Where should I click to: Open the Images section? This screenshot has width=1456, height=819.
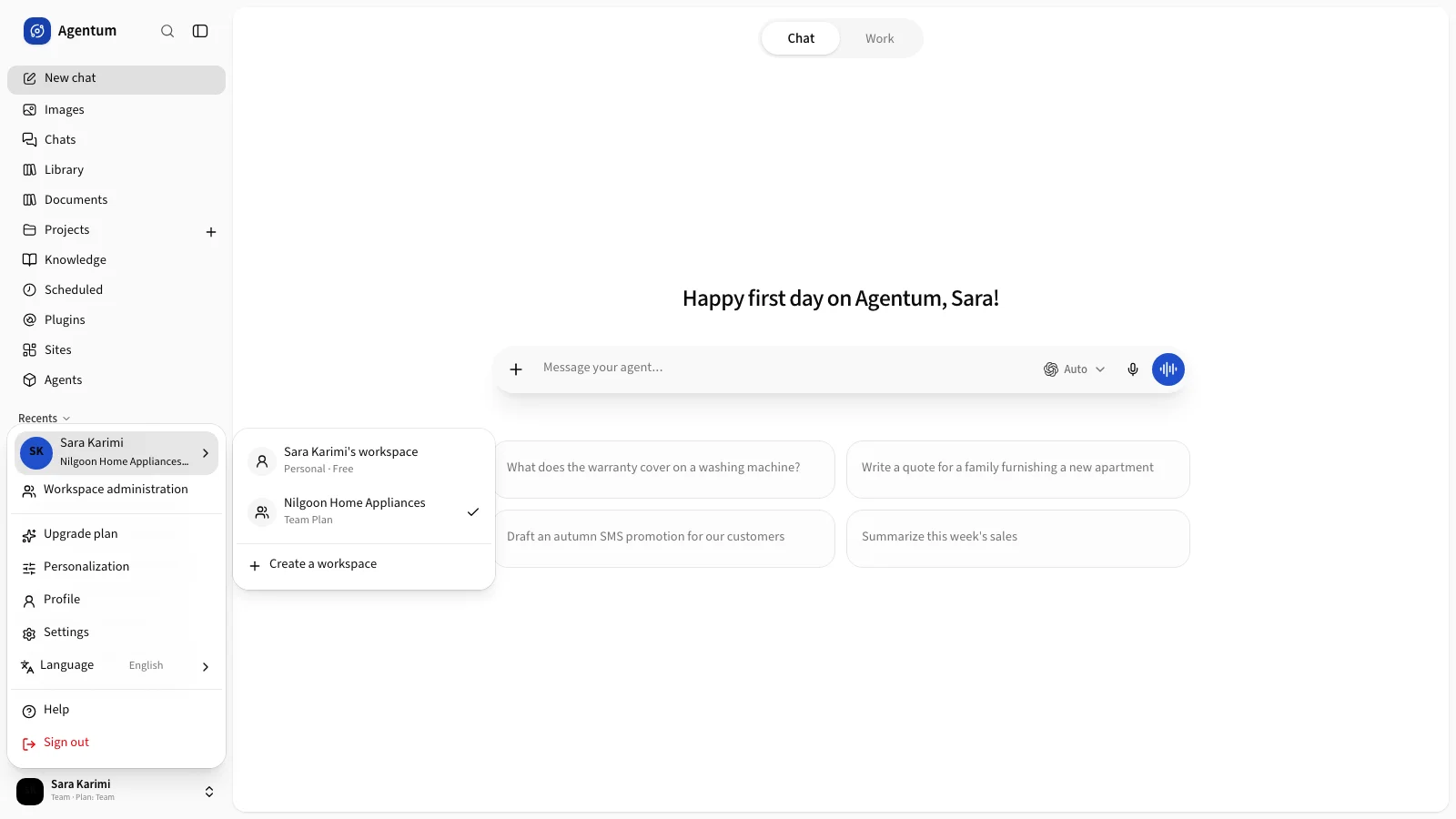pyautogui.click(x=116, y=110)
